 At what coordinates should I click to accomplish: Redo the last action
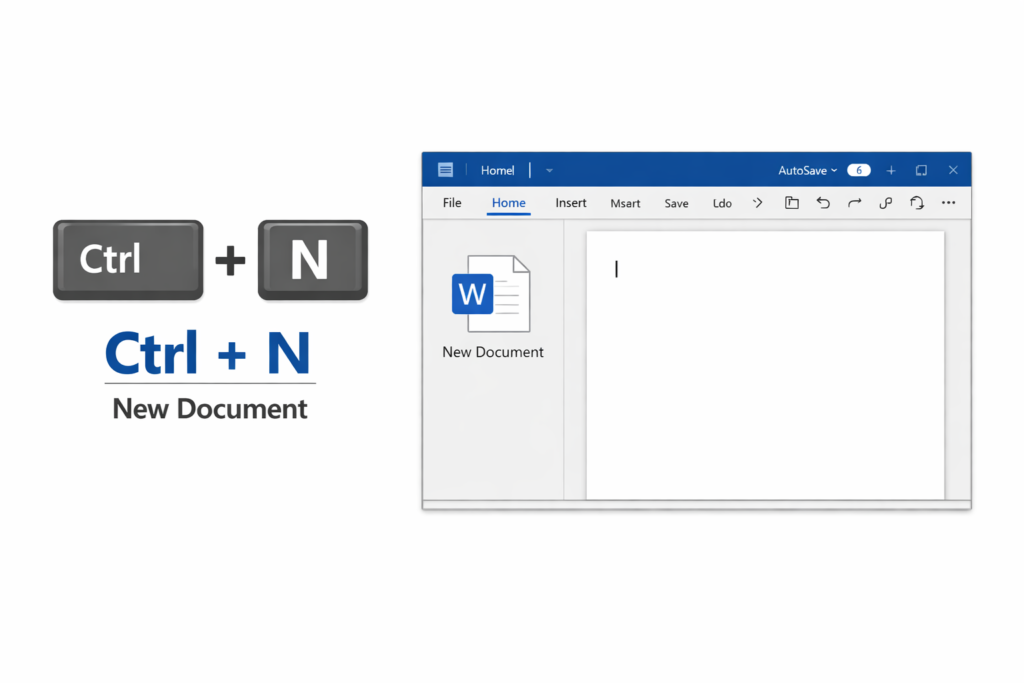[854, 202]
